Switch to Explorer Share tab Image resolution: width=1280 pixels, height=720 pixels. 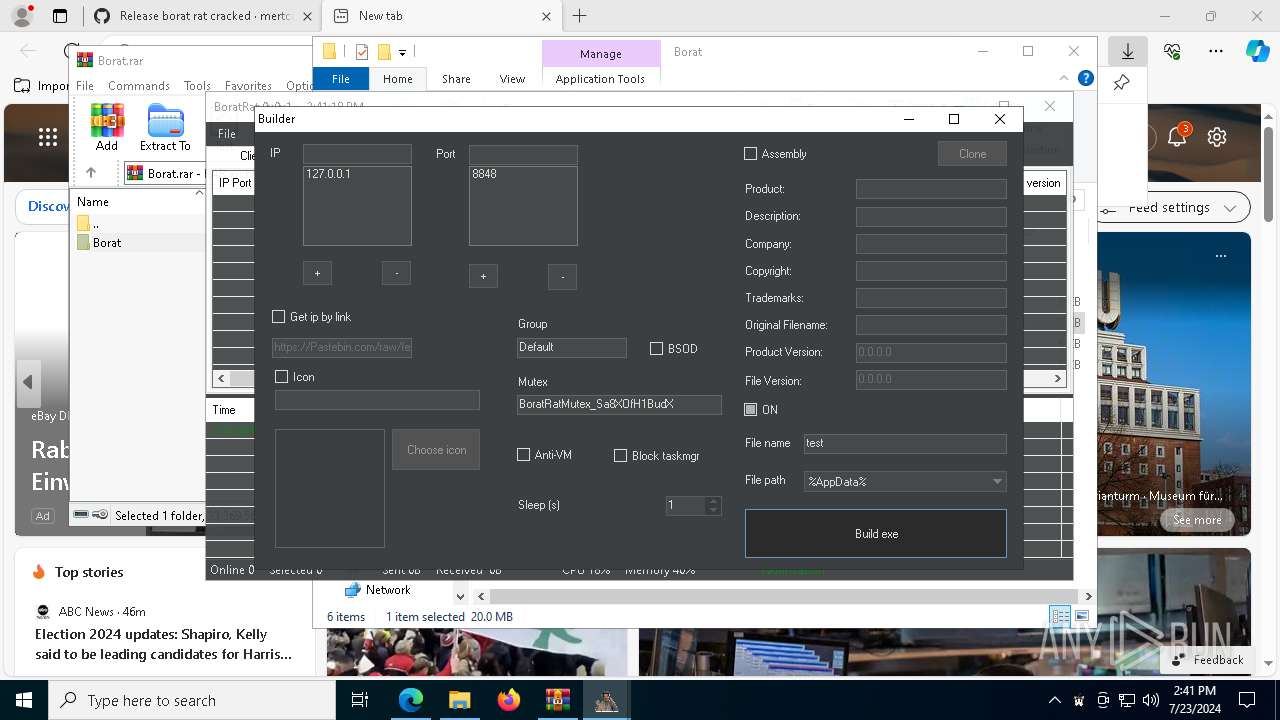[456, 79]
